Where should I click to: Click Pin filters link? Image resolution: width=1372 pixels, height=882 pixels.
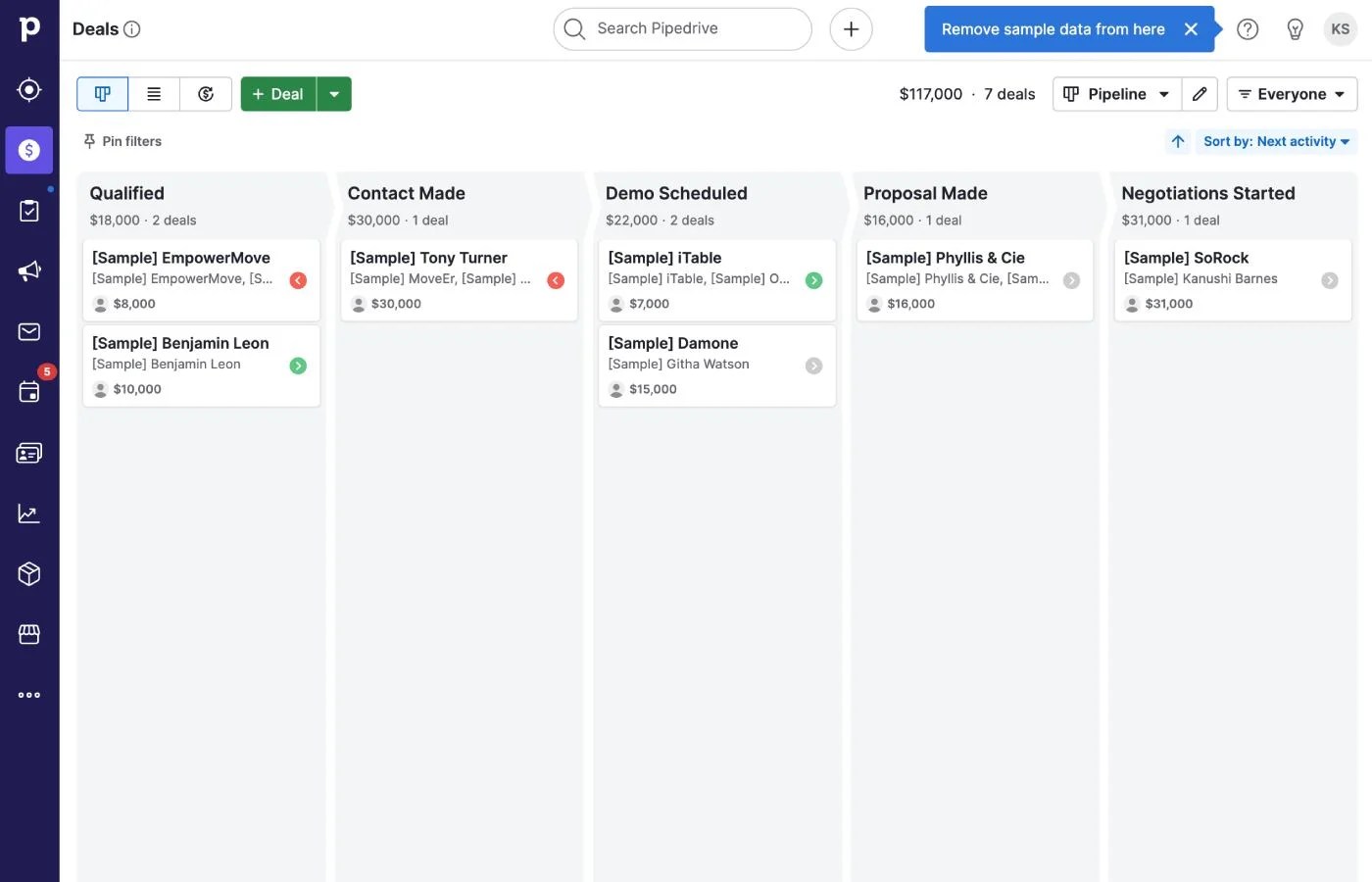[122, 141]
